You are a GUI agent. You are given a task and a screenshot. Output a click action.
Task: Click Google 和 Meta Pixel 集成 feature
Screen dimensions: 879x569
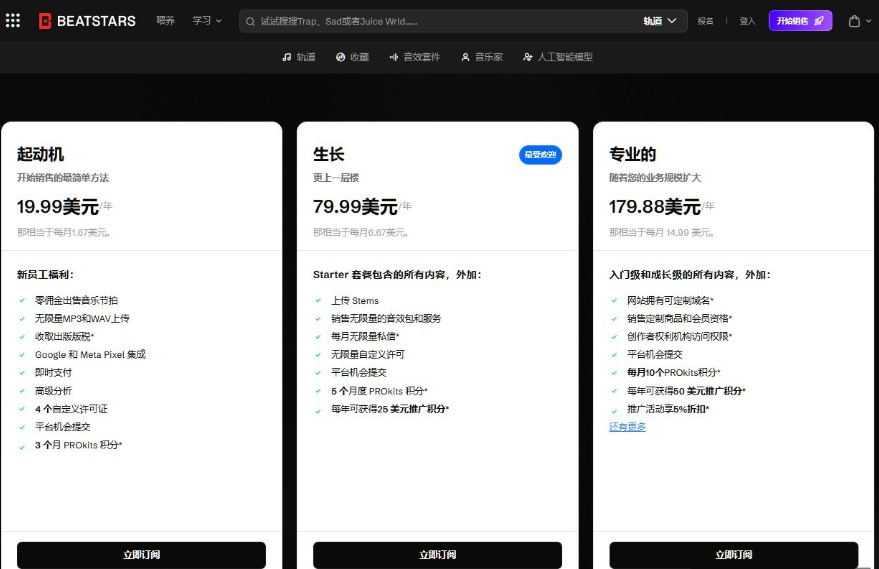tap(90, 355)
